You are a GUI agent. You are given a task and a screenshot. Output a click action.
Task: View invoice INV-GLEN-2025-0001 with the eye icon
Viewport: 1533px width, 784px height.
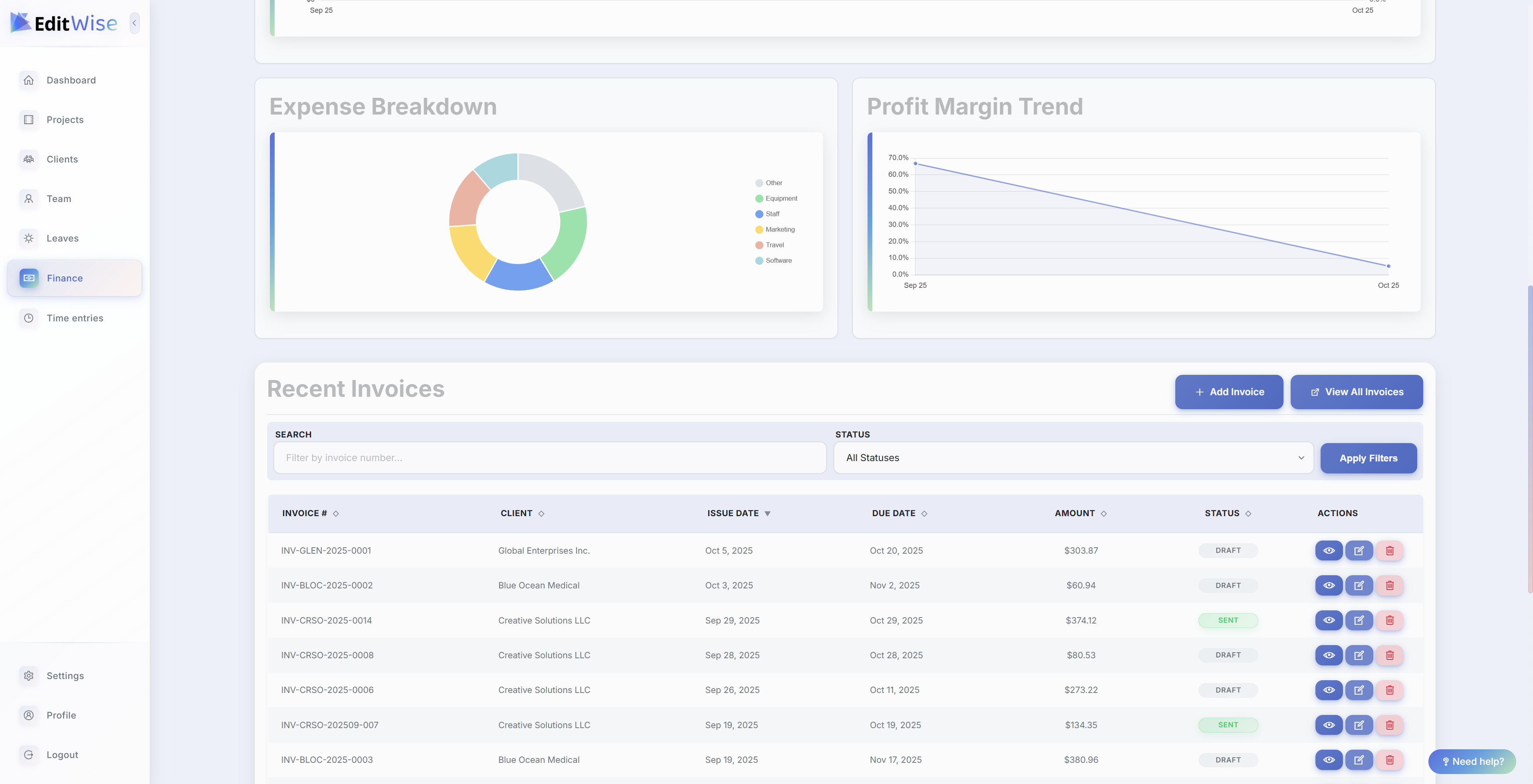click(x=1329, y=550)
